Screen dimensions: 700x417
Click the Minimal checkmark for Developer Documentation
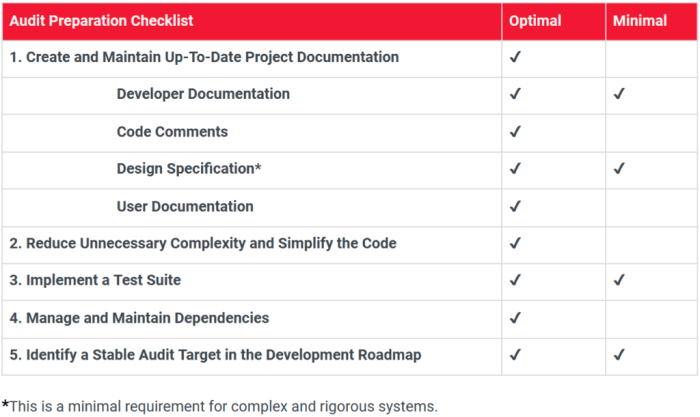(x=619, y=94)
